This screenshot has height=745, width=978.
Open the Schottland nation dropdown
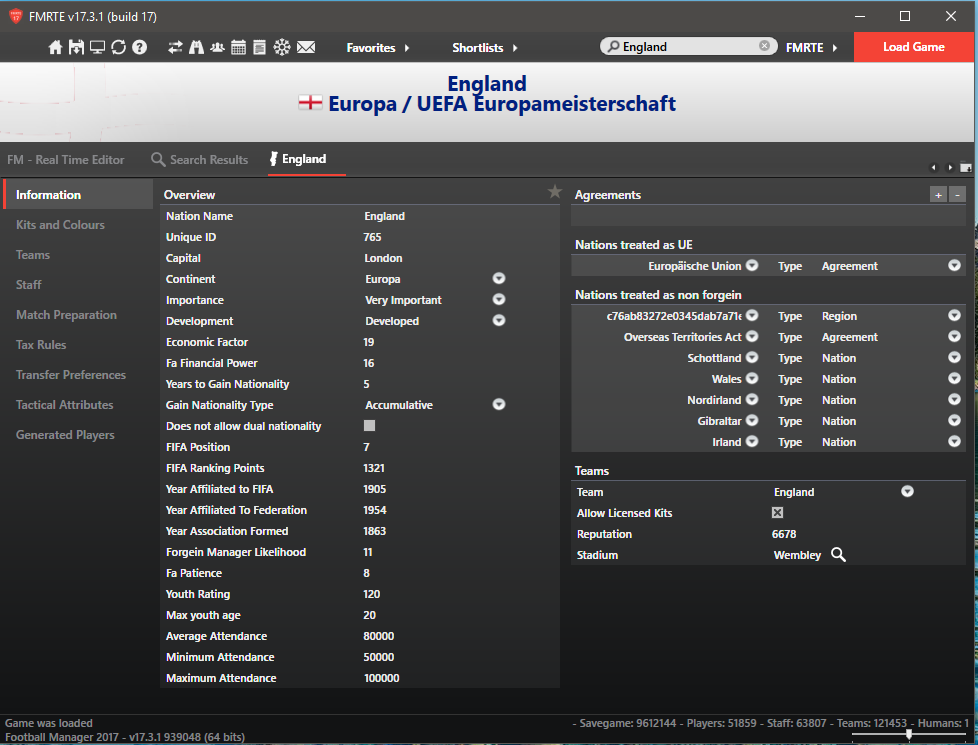pos(752,358)
